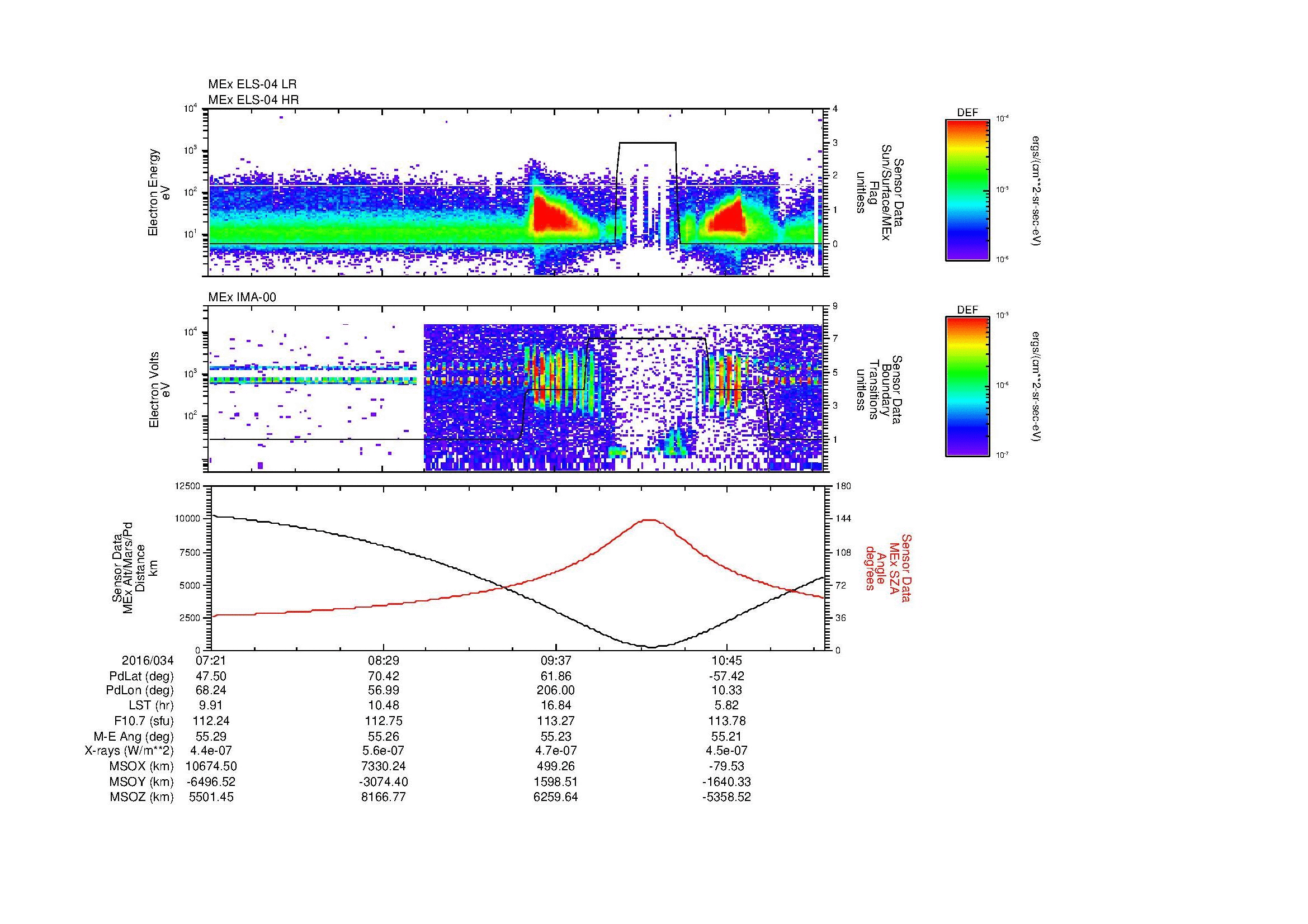Viewport: 1308px width, 924px height.
Task: Click the X-rays value '5.6e-07'
Action: (384, 751)
